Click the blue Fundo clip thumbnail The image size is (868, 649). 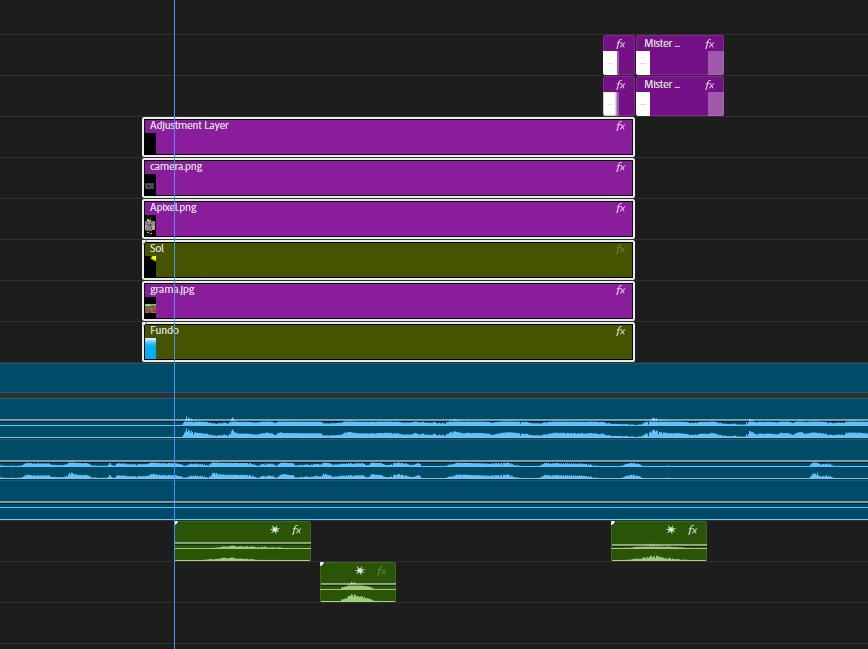[150, 348]
